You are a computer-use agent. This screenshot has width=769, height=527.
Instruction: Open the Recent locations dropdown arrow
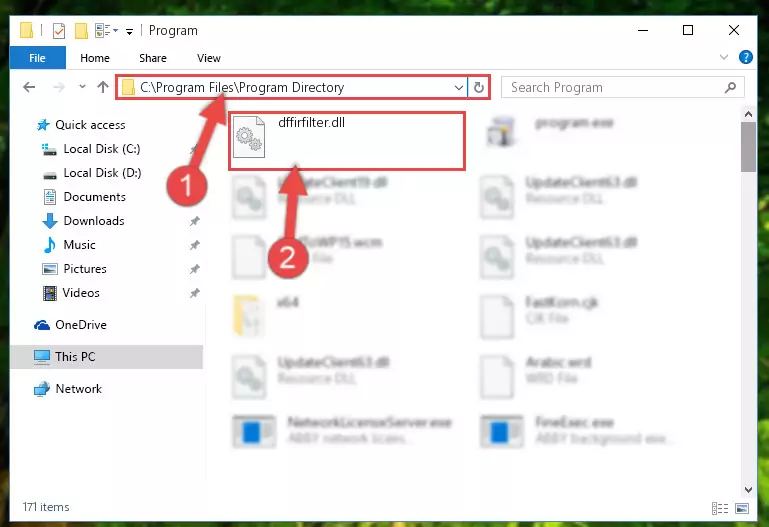[82, 87]
